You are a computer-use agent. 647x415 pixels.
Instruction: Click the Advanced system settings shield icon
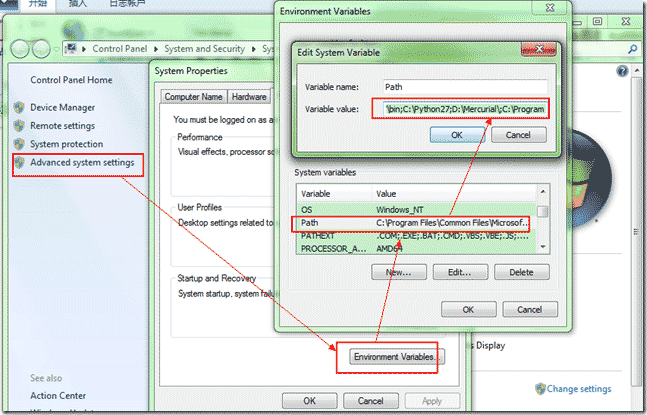(19, 162)
